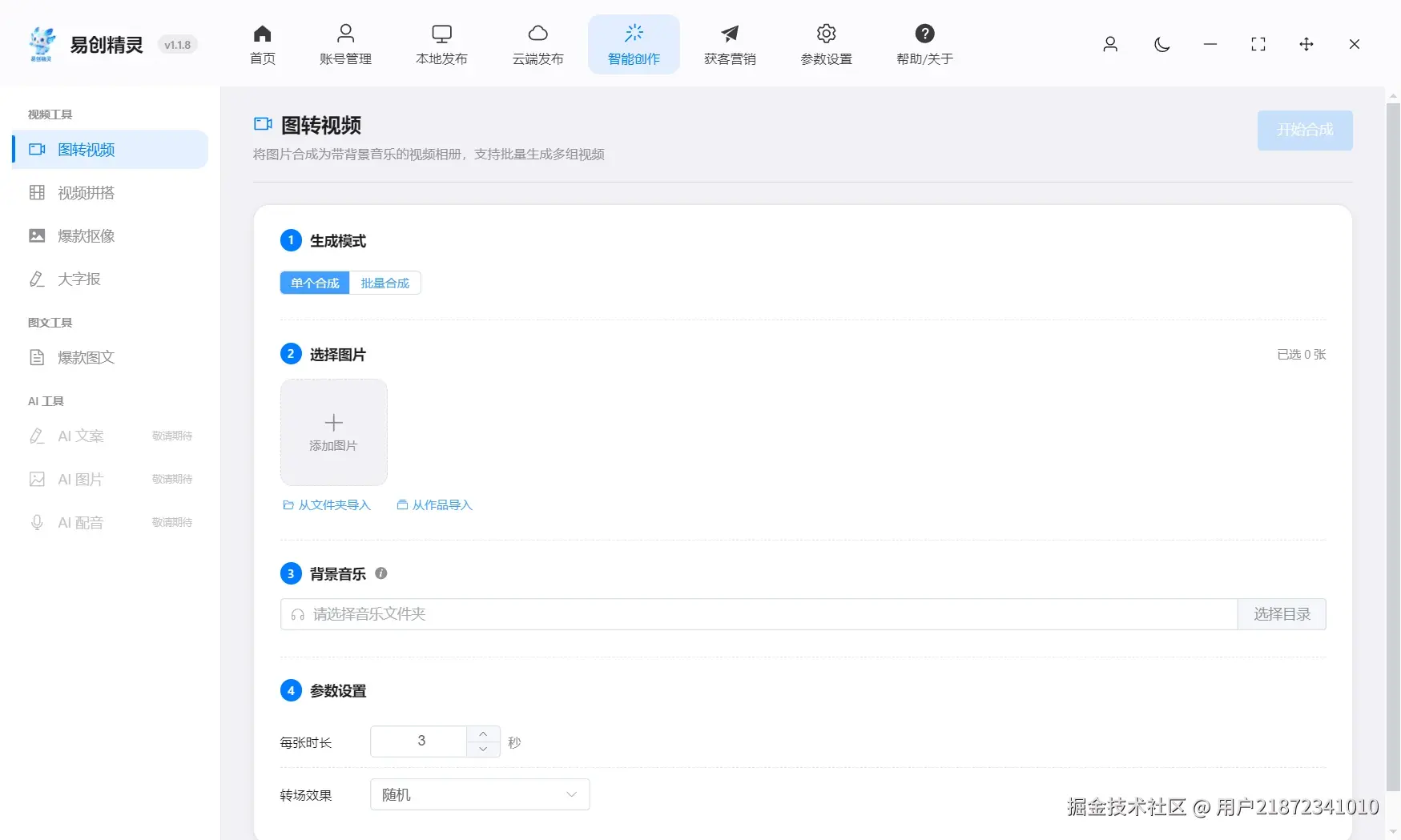Viewport: 1401px width, 840px height.
Task: Click the 开始合成 start button
Action: pyautogui.click(x=1304, y=130)
